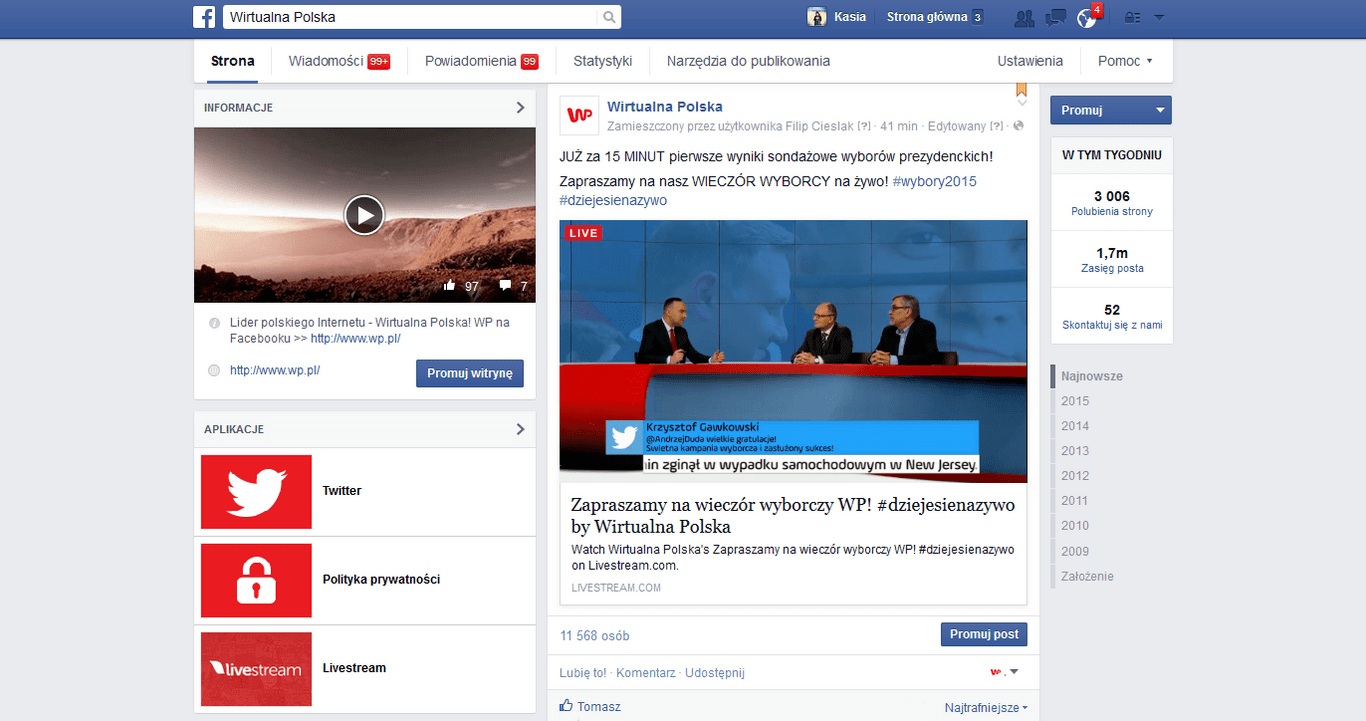Click the search magnifier icon

pyautogui.click(x=608, y=17)
